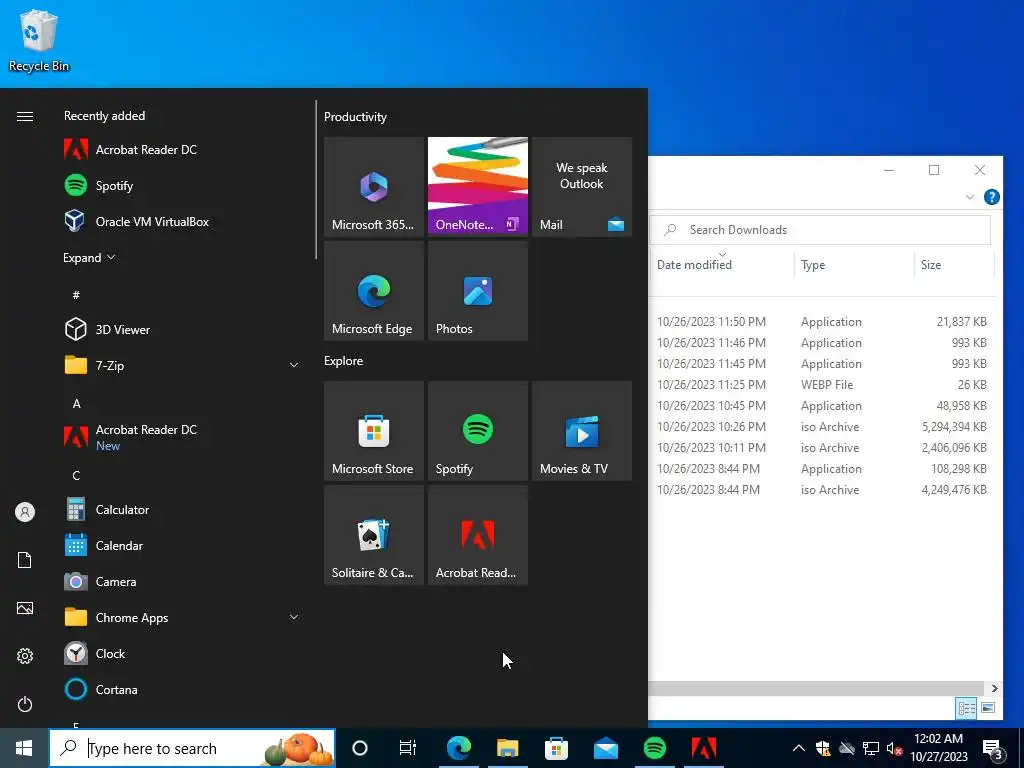Launch Camera app
The image size is (1024, 768).
[x=180, y=581]
